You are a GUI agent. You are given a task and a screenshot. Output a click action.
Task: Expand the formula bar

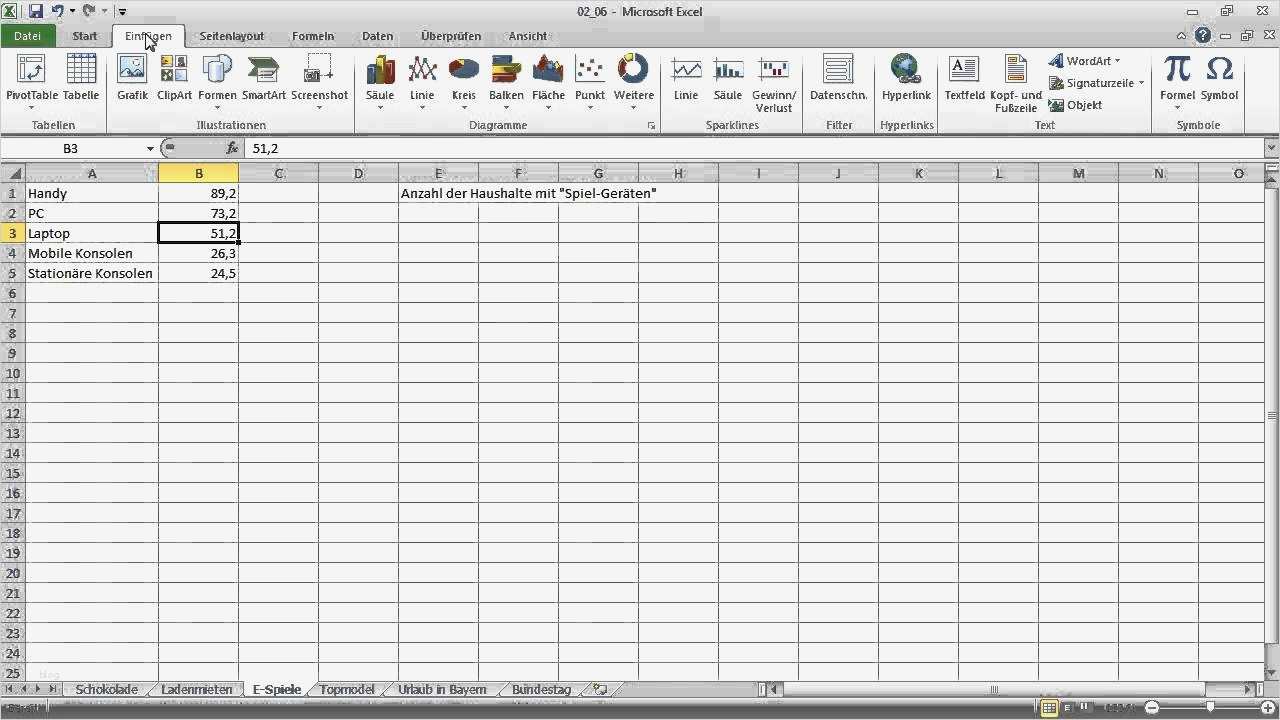coord(1271,148)
